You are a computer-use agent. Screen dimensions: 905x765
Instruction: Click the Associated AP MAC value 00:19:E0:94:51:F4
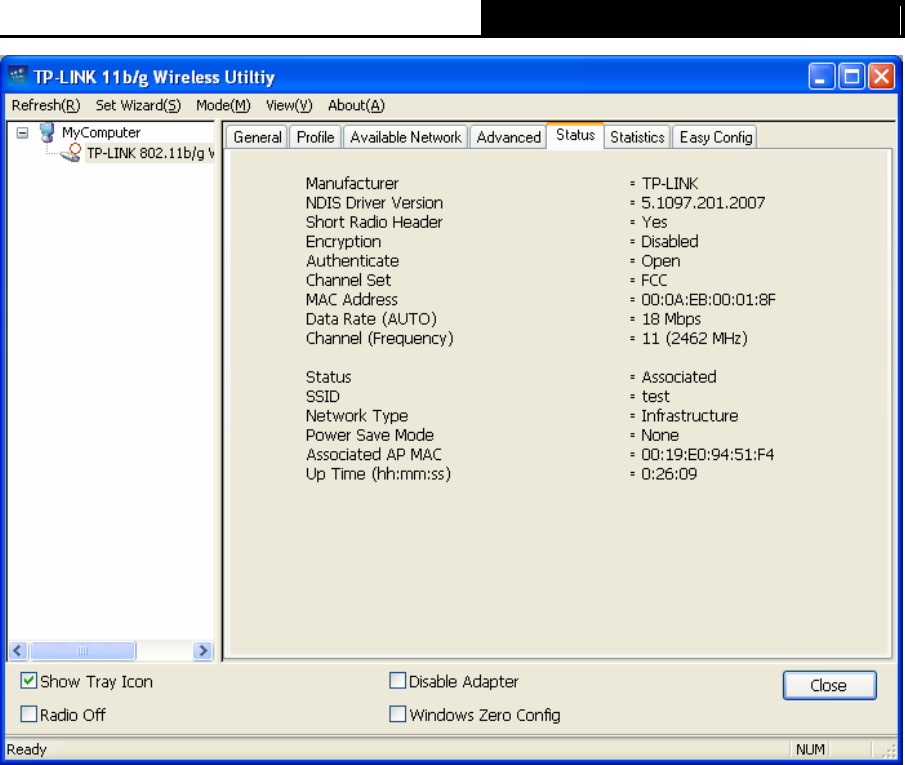pos(708,455)
